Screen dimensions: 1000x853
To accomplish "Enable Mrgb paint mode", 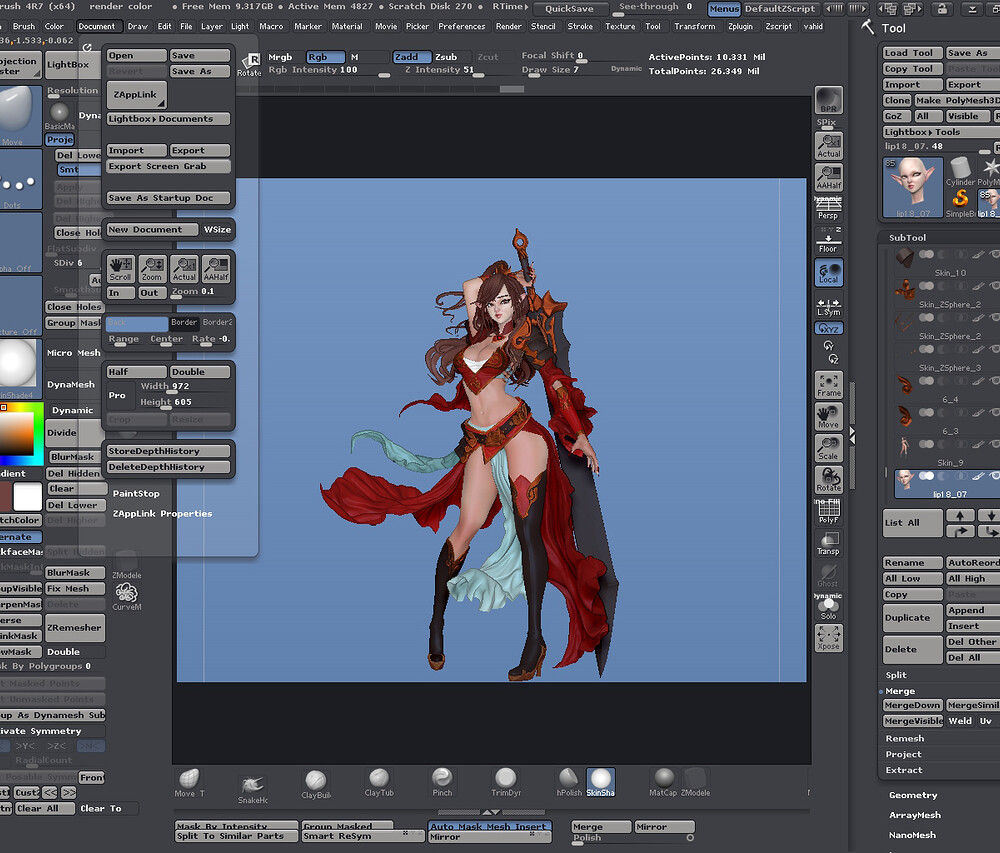I will pos(279,57).
